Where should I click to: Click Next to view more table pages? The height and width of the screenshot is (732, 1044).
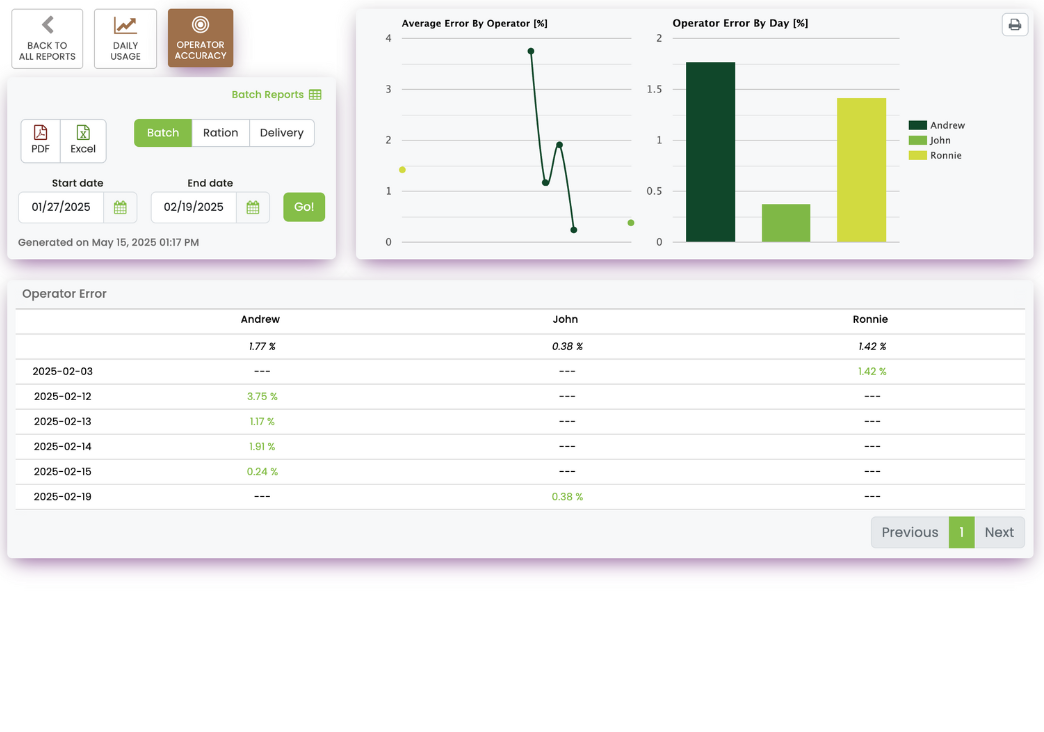point(999,532)
